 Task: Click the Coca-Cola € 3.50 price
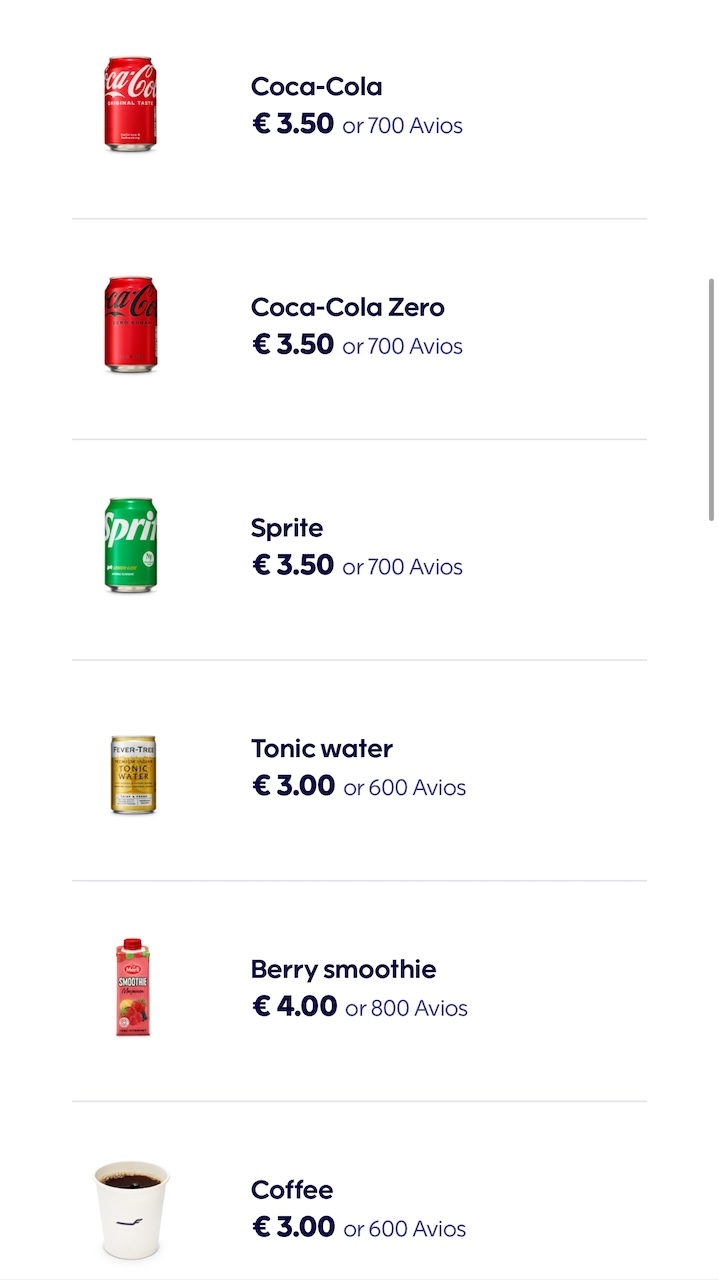[x=293, y=124]
